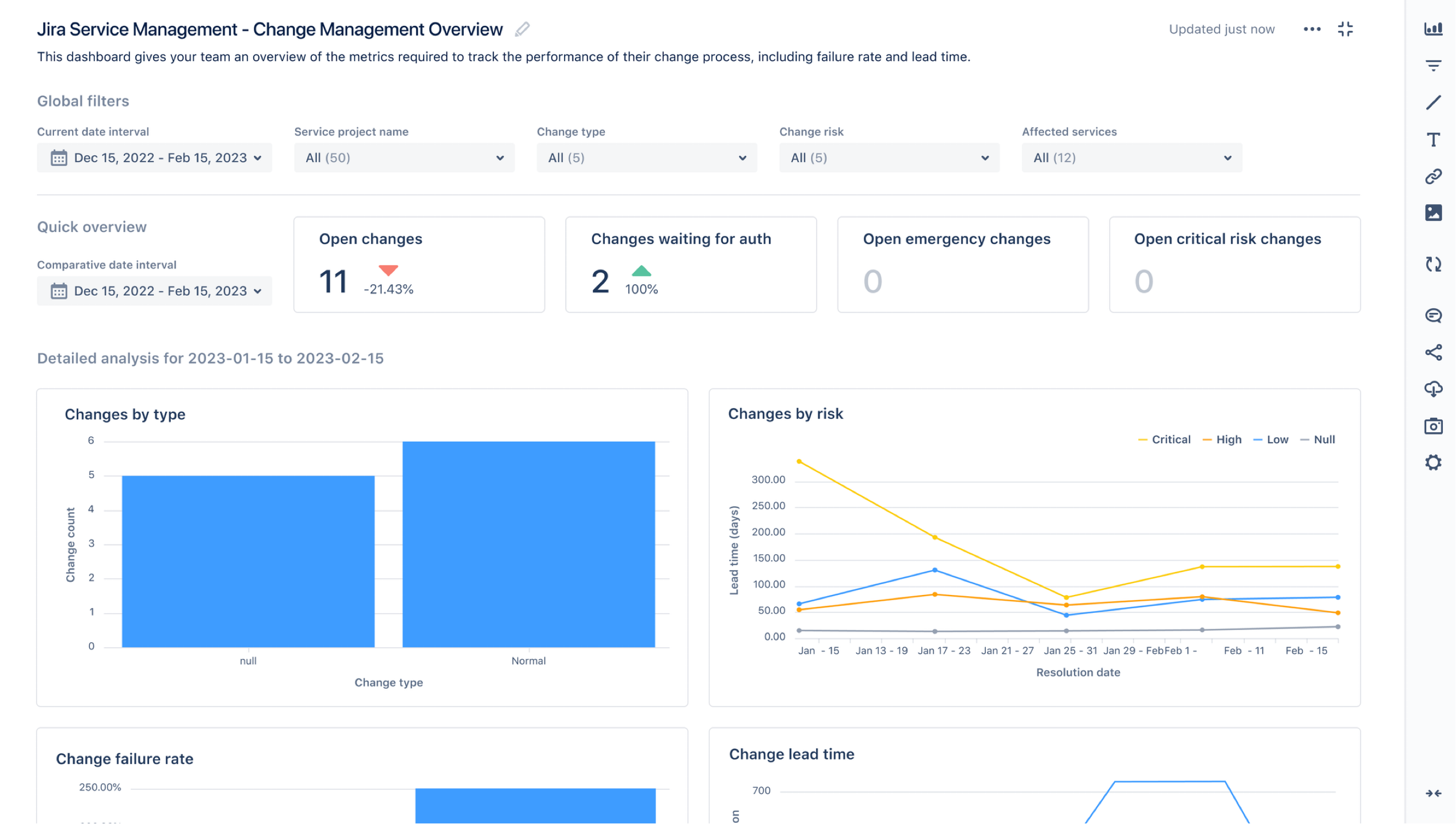Edit the dashboard title with the pencil icon
This screenshot has height=824, width=1456.
pos(522,28)
